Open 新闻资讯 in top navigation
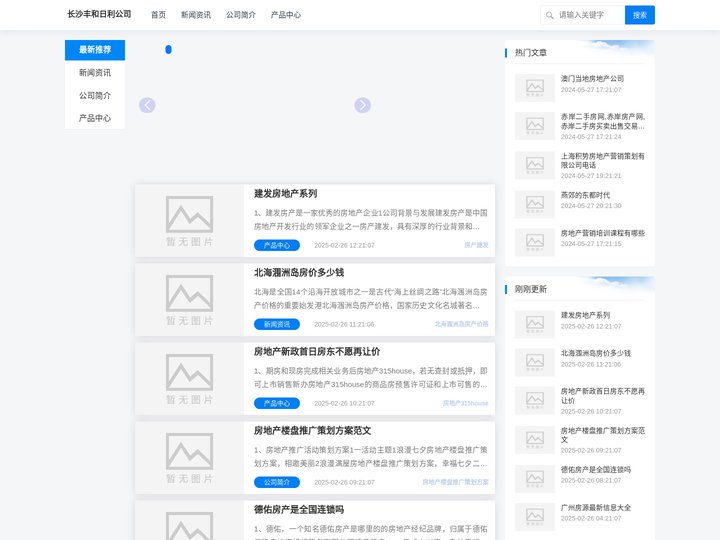This screenshot has height=540, width=720. pos(196,15)
